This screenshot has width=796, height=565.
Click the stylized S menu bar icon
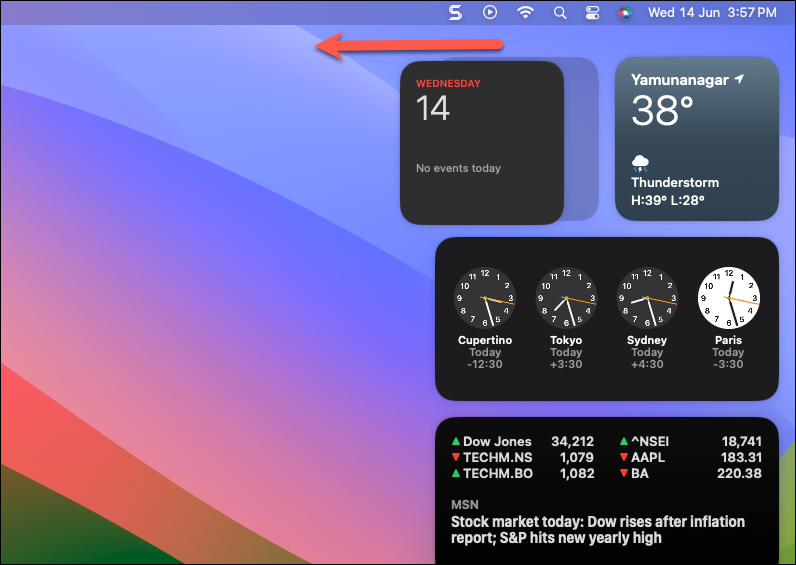click(x=455, y=13)
